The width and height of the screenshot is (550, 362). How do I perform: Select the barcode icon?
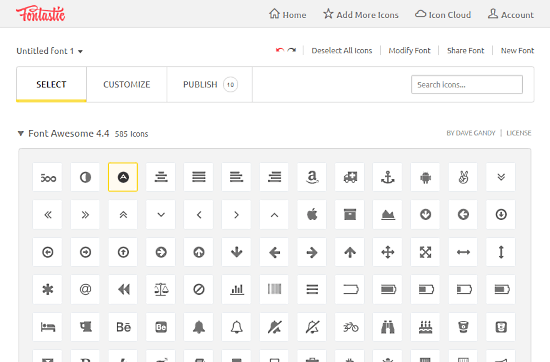tap(274, 290)
